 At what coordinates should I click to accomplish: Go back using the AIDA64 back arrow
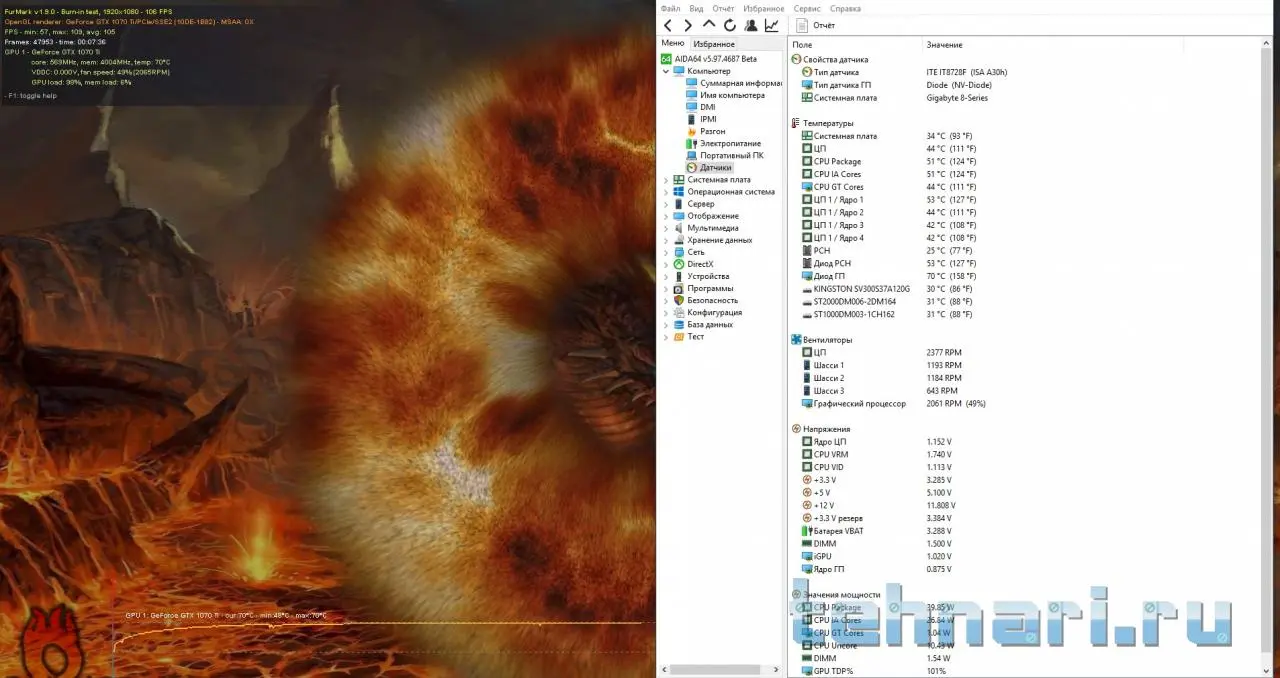click(668, 25)
